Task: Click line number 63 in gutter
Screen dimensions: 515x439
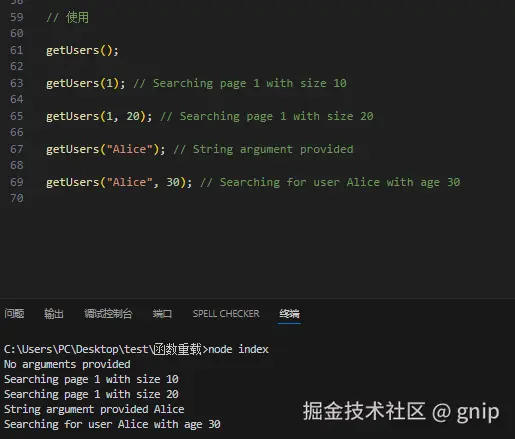Action: (17, 83)
